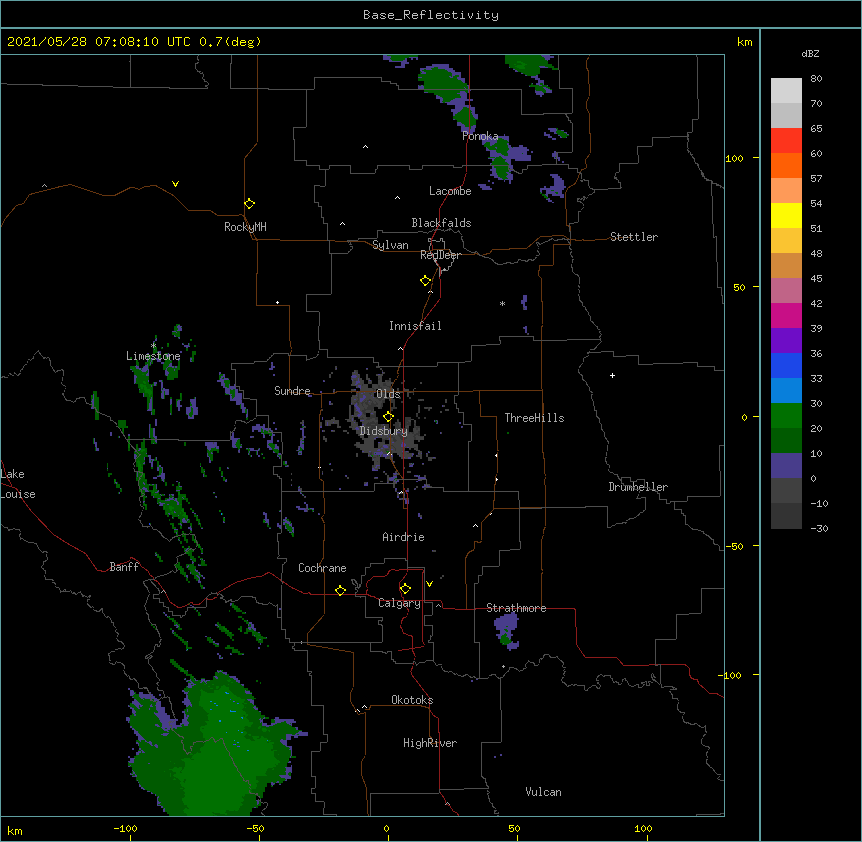
Task: Select the yellow diamond marker between Olds and Didsbury
Action: point(388,417)
